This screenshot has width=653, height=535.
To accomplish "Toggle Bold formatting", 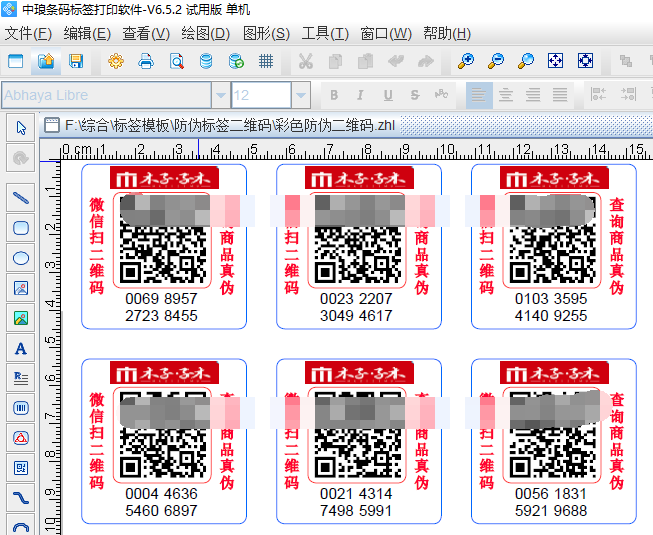I will (334, 95).
